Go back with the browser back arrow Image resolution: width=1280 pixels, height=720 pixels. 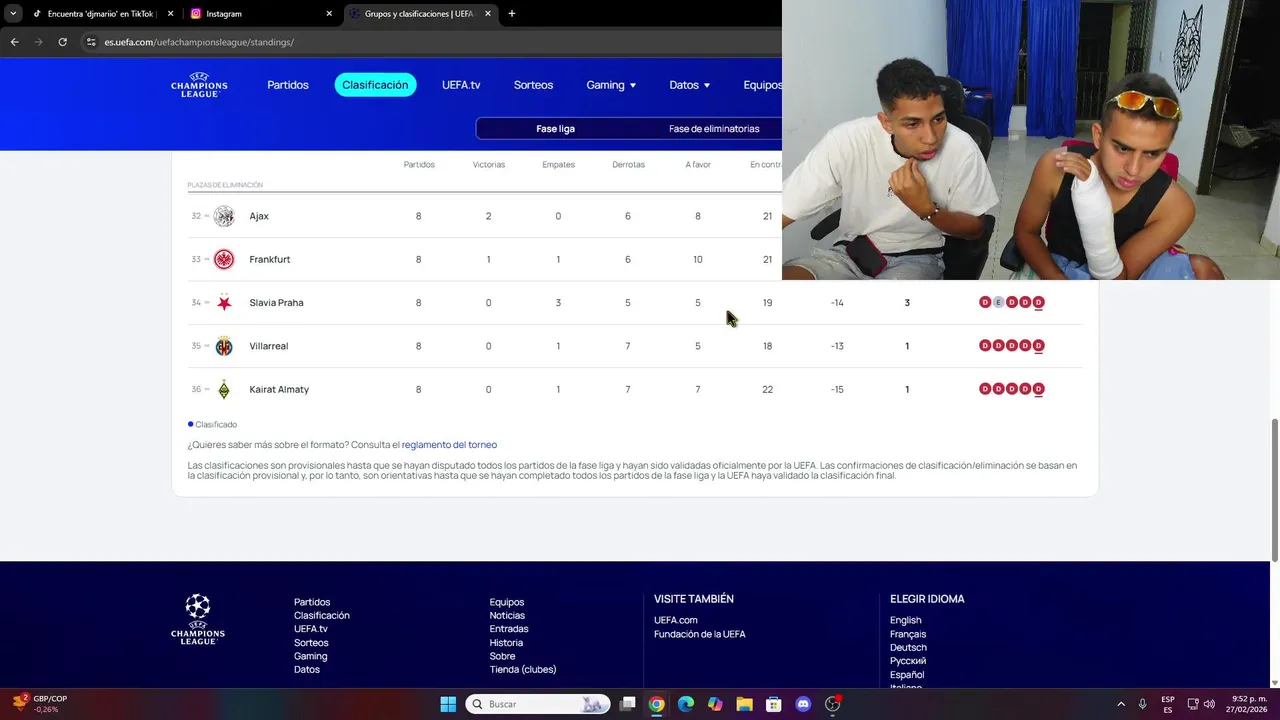[x=14, y=42]
